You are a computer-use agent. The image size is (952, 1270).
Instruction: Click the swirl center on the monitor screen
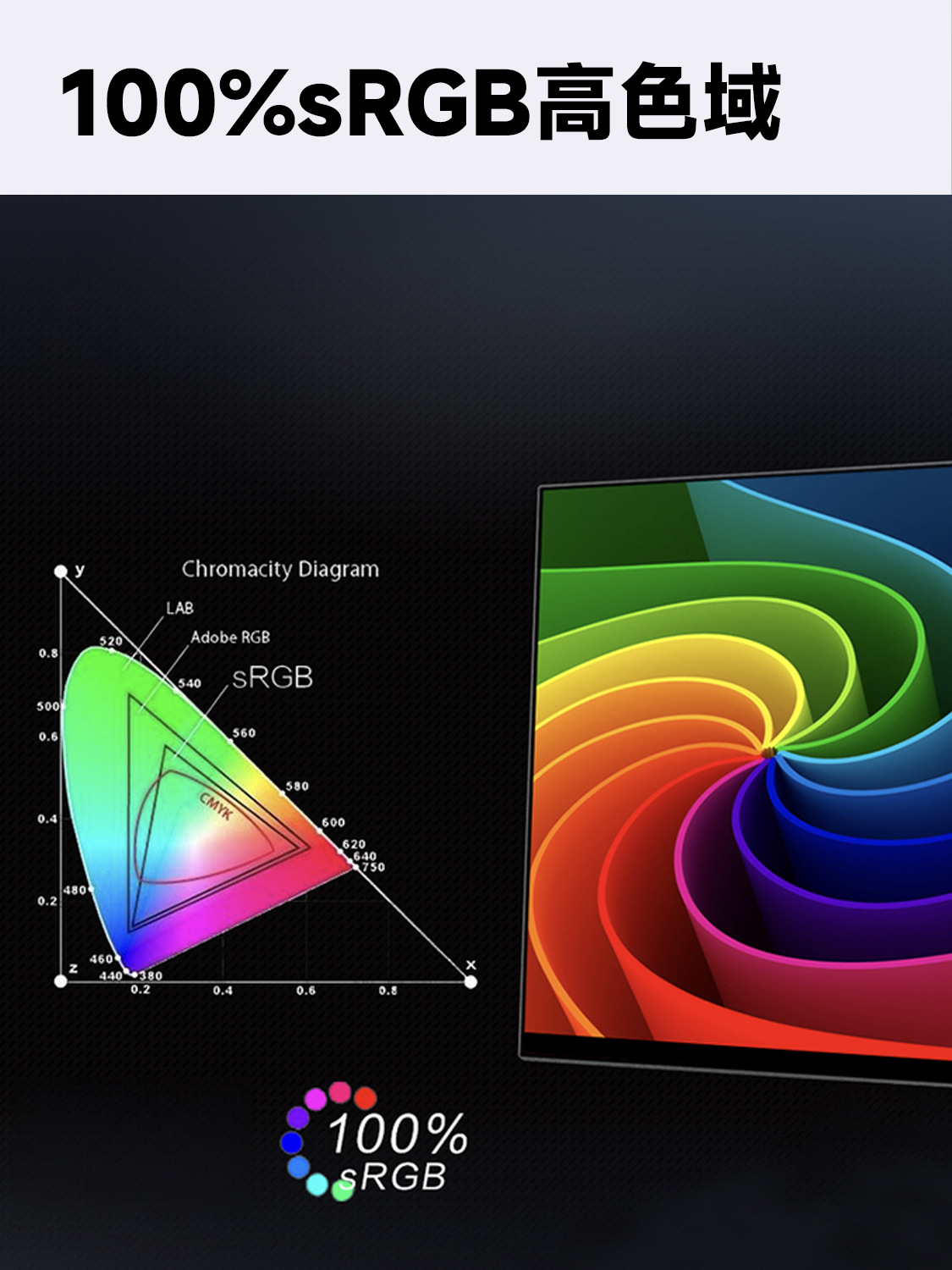coord(768,752)
